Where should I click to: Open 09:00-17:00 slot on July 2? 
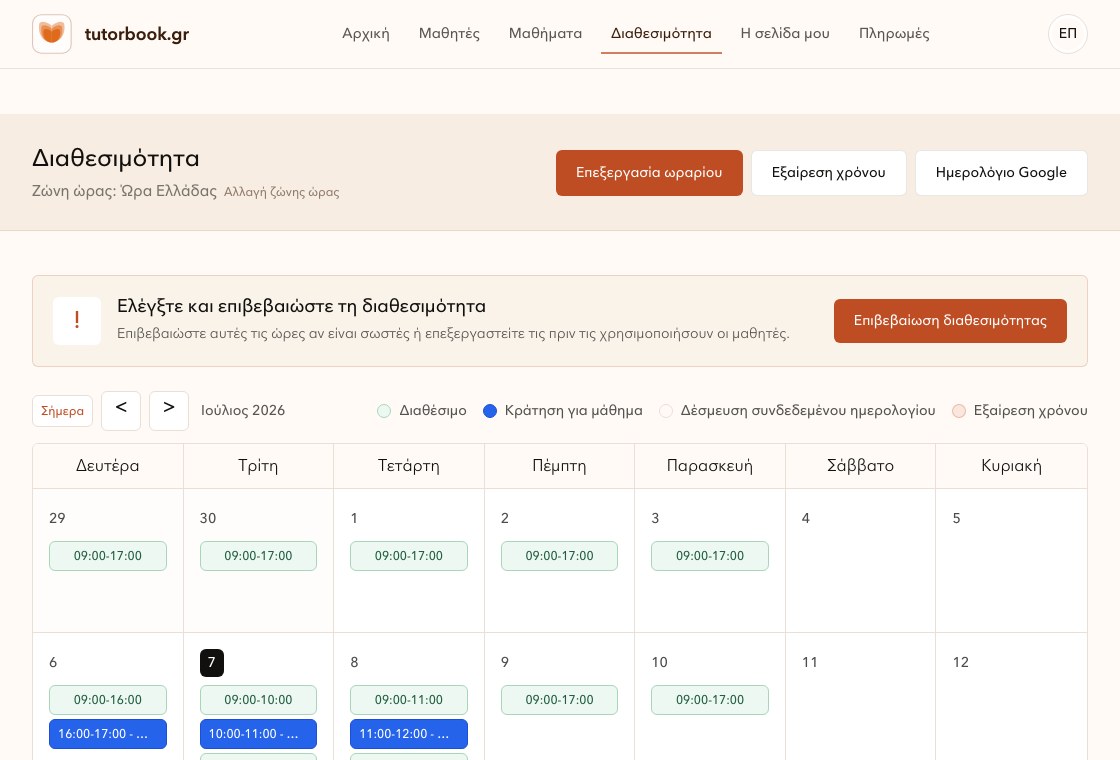pos(559,556)
